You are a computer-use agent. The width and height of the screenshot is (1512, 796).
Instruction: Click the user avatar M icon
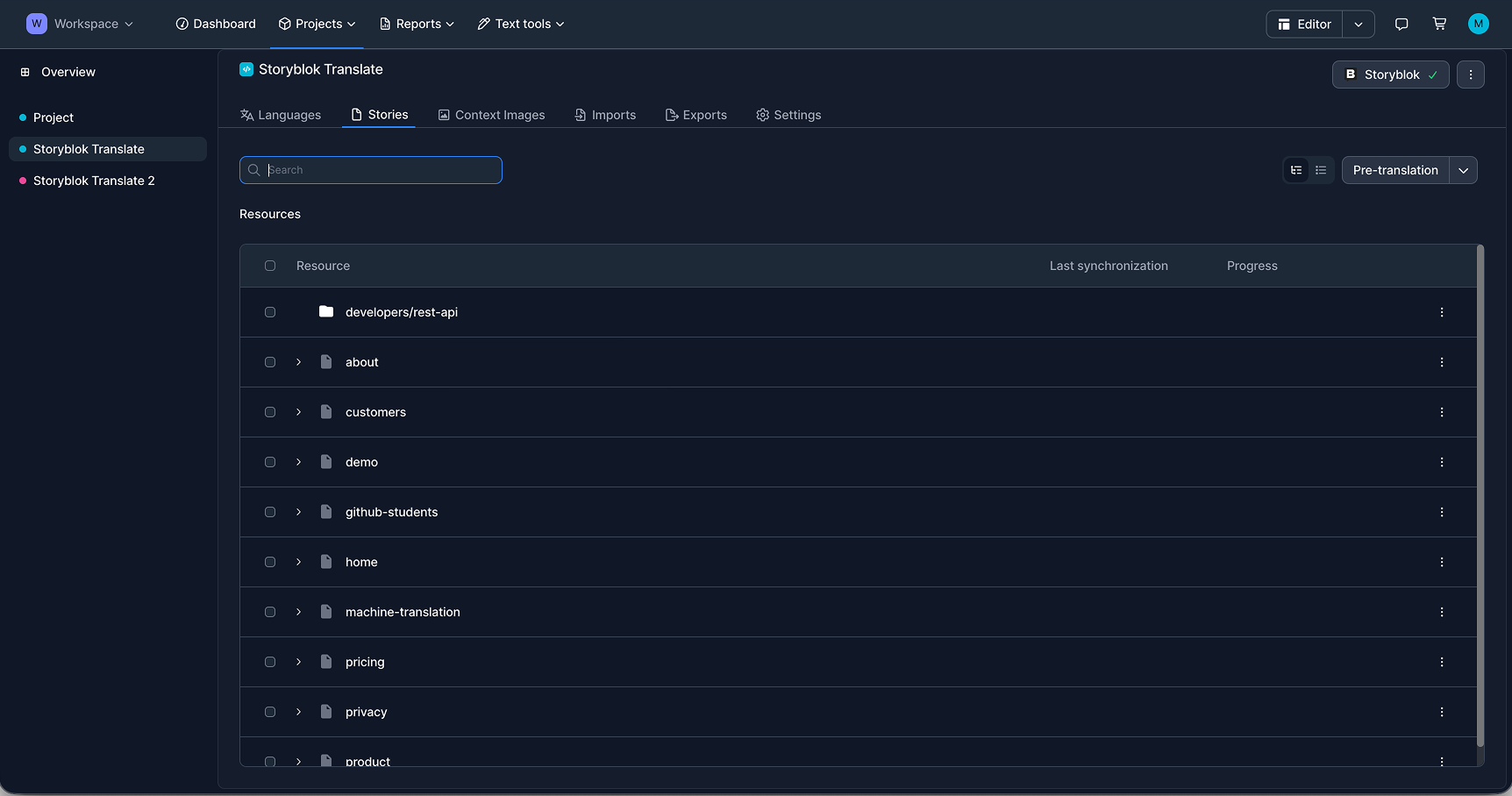click(x=1478, y=25)
